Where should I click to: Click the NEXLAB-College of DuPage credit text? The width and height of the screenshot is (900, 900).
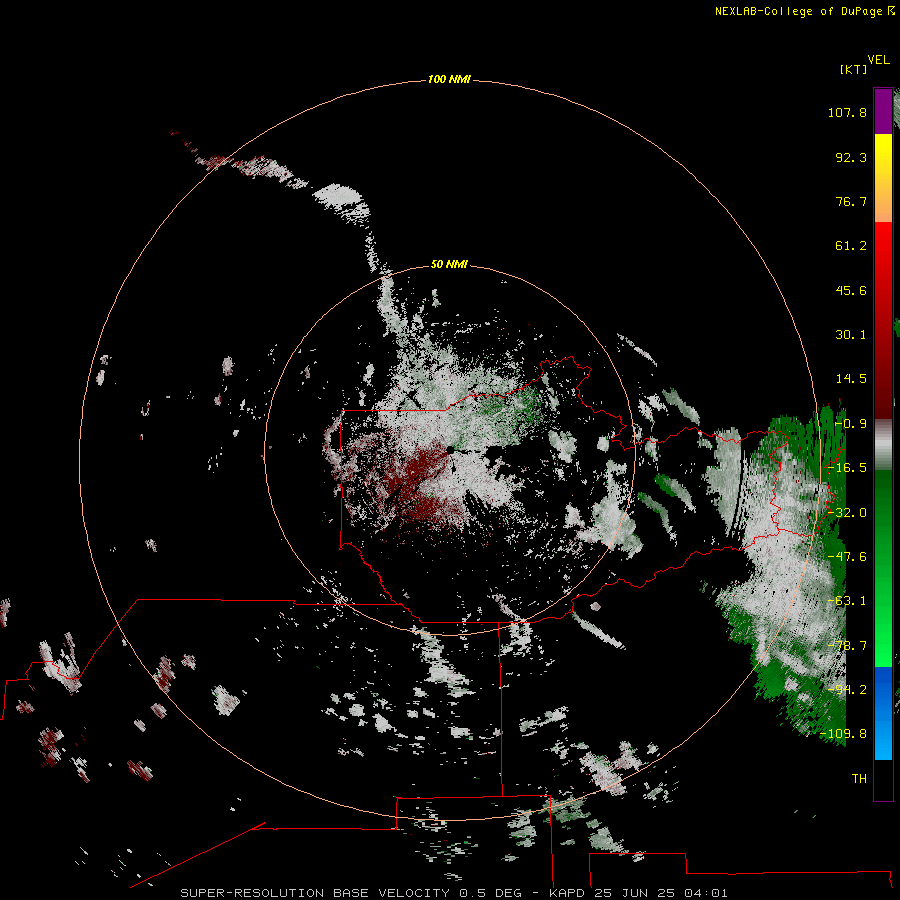804,11
